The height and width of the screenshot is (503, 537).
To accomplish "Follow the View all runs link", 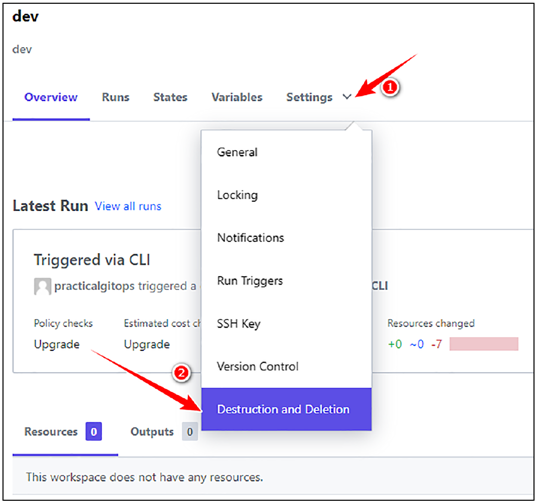I will pos(128,206).
